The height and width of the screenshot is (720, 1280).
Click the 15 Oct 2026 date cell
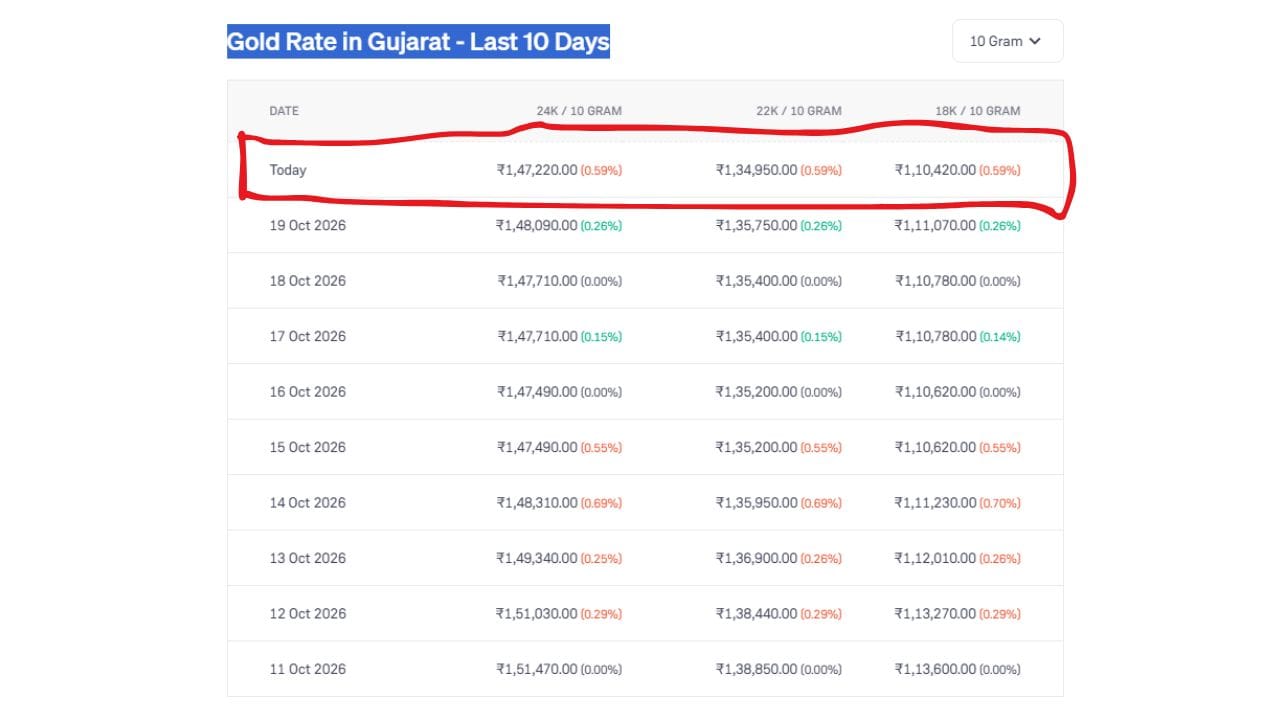coord(308,447)
